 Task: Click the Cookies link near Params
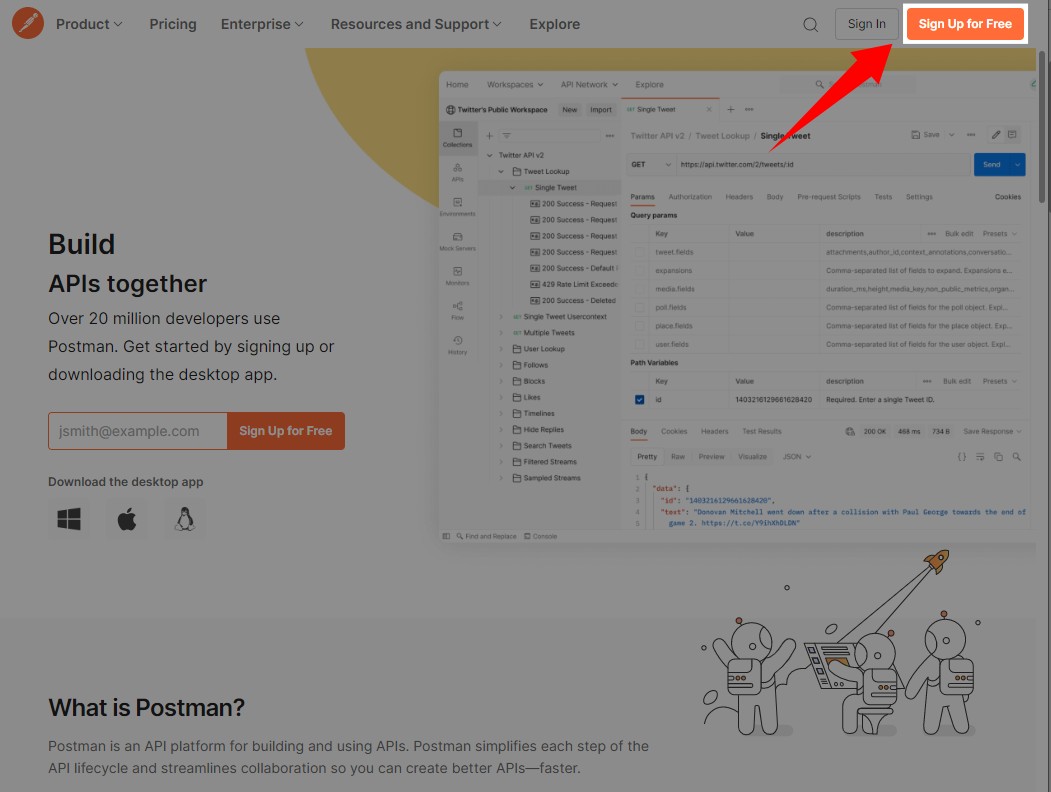point(1007,197)
